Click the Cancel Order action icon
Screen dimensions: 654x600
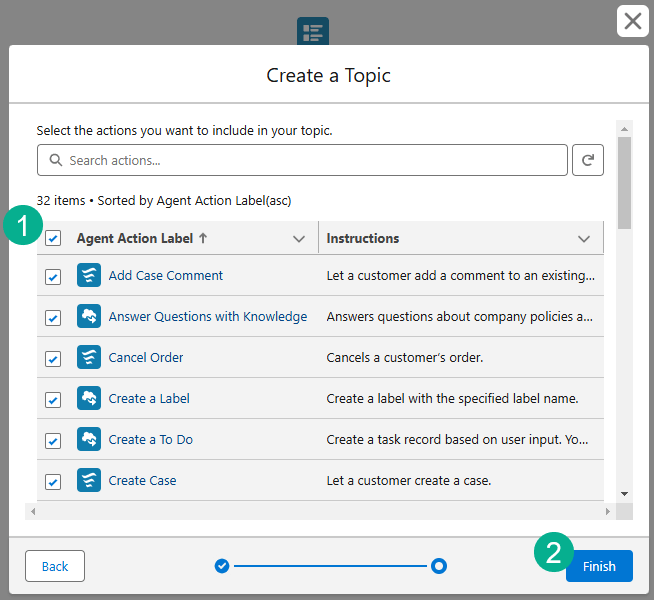click(89, 357)
